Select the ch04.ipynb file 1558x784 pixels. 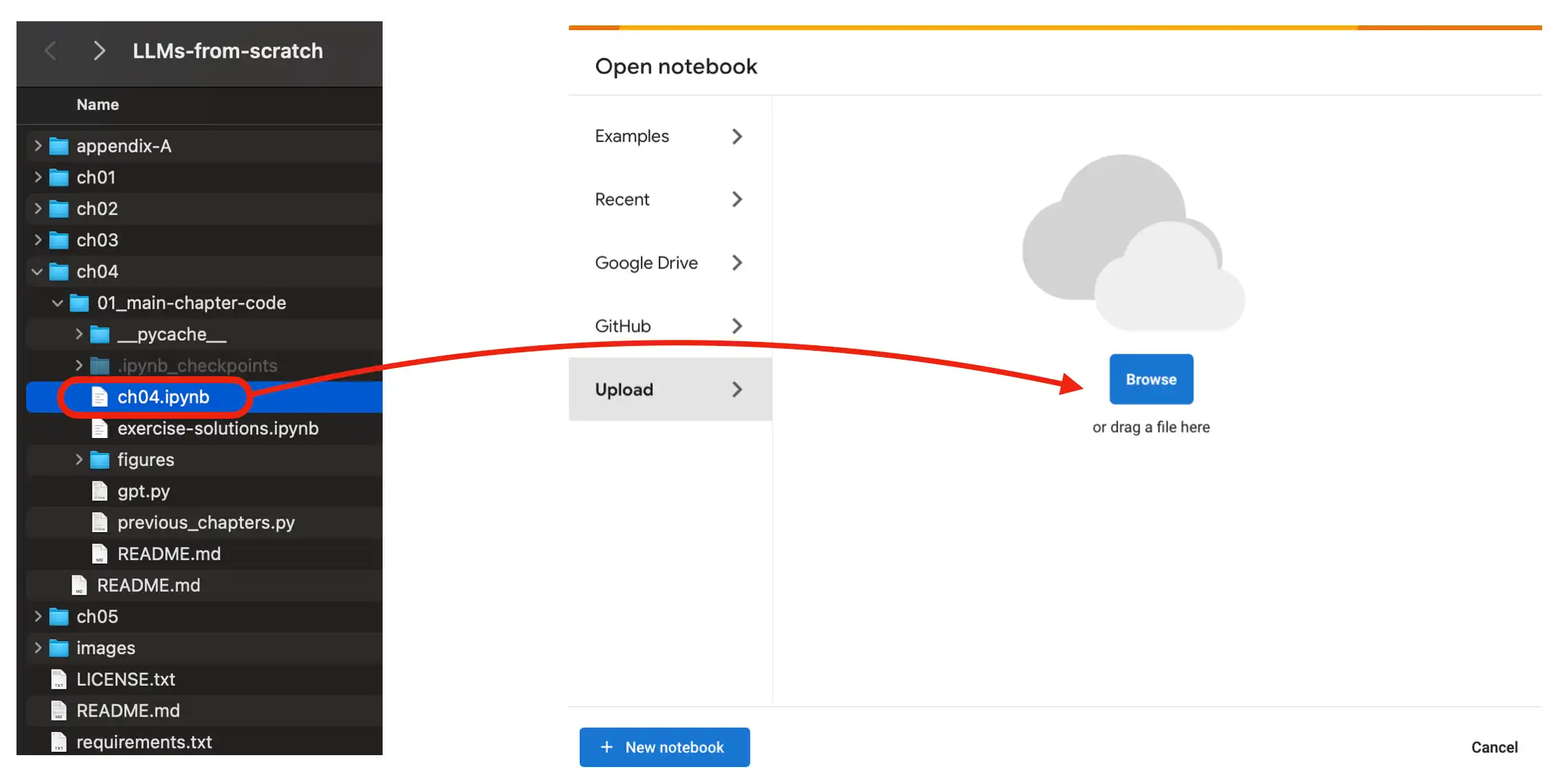click(x=163, y=397)
